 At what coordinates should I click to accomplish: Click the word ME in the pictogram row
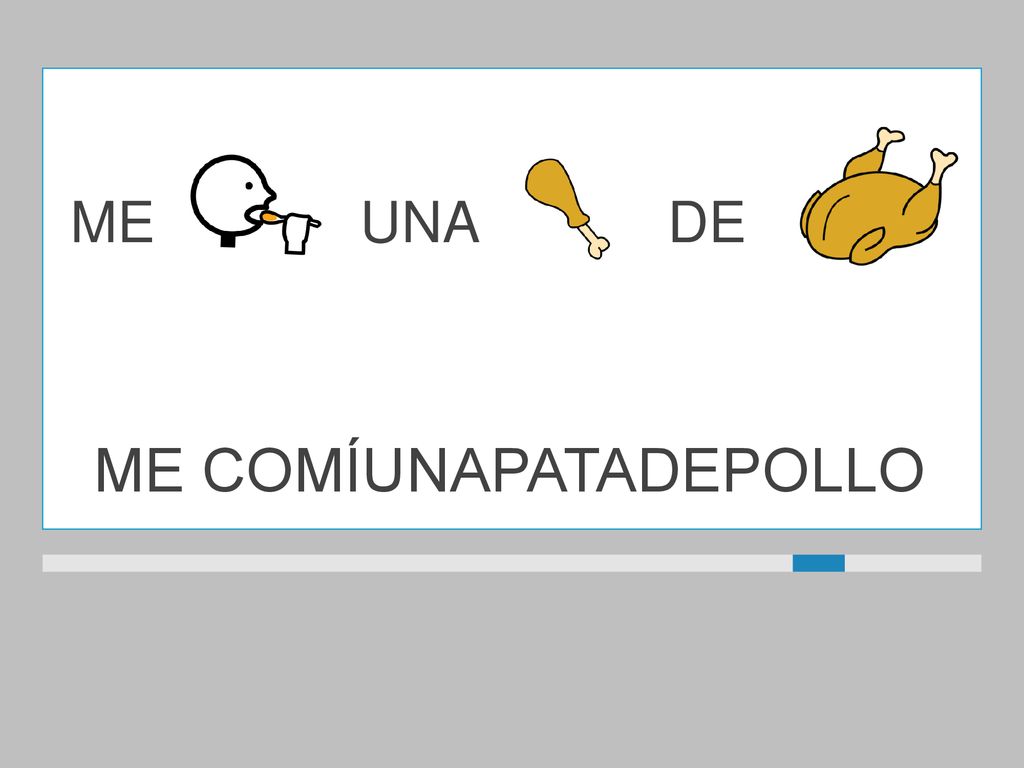(x=112, y=223)
